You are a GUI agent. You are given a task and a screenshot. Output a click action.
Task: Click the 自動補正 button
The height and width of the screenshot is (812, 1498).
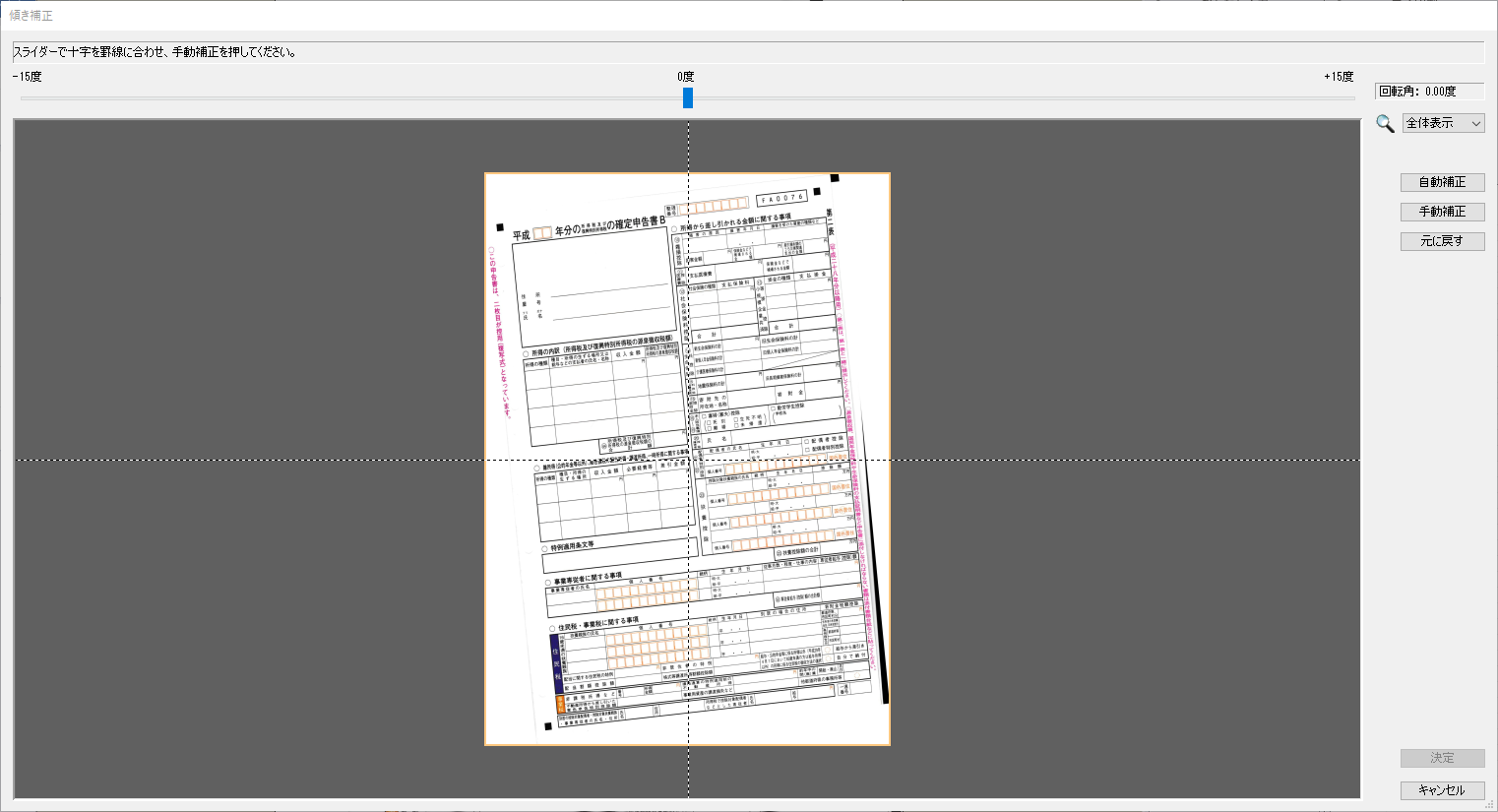coord(1442,182)
